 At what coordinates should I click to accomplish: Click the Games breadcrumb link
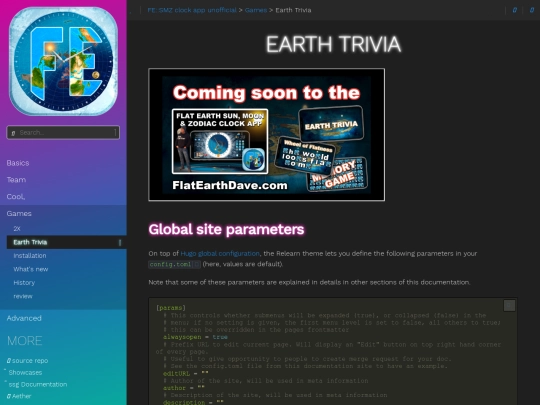[256, 10]
